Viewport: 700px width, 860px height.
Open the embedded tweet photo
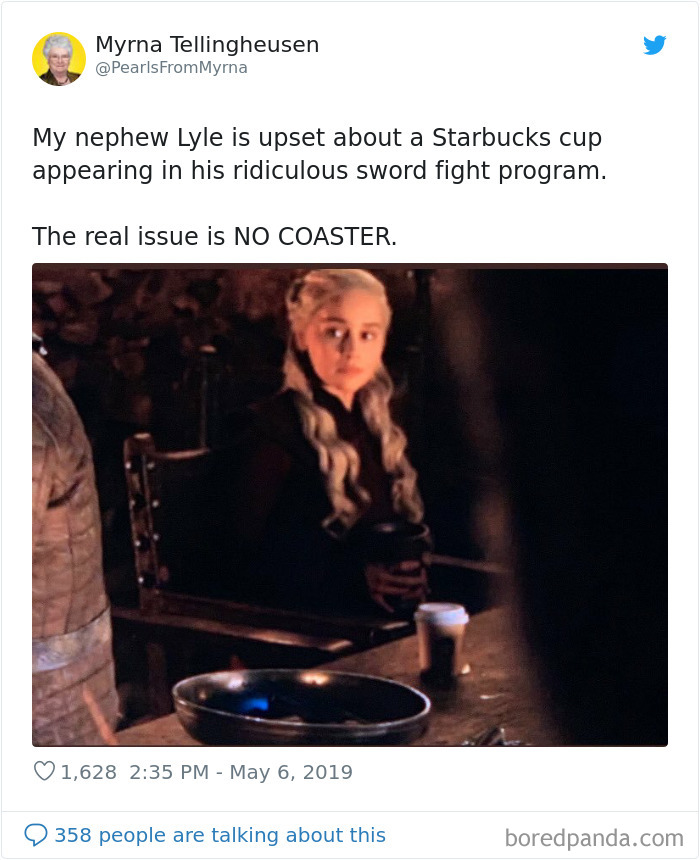(x=350, y=505)
